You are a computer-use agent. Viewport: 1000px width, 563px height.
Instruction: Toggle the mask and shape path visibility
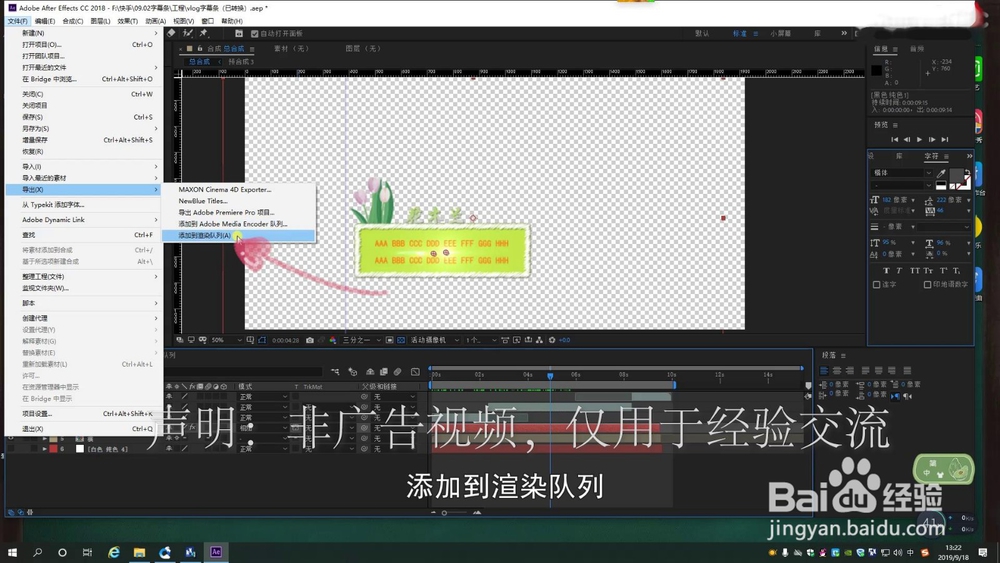point(262,340)
